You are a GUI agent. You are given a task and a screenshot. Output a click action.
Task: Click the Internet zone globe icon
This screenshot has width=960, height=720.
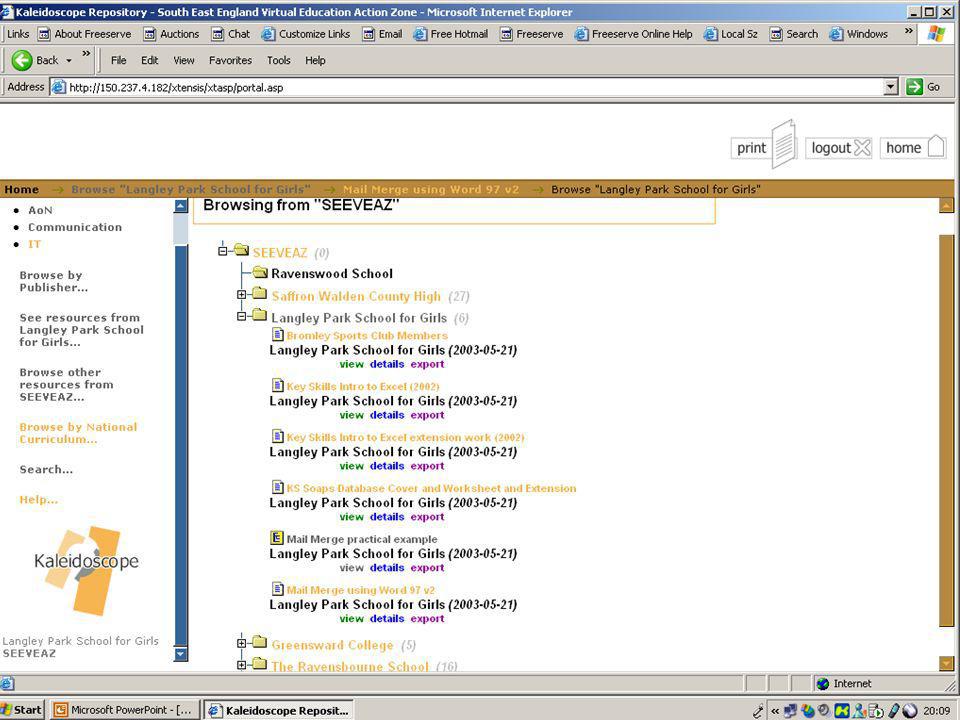[823, 684]
